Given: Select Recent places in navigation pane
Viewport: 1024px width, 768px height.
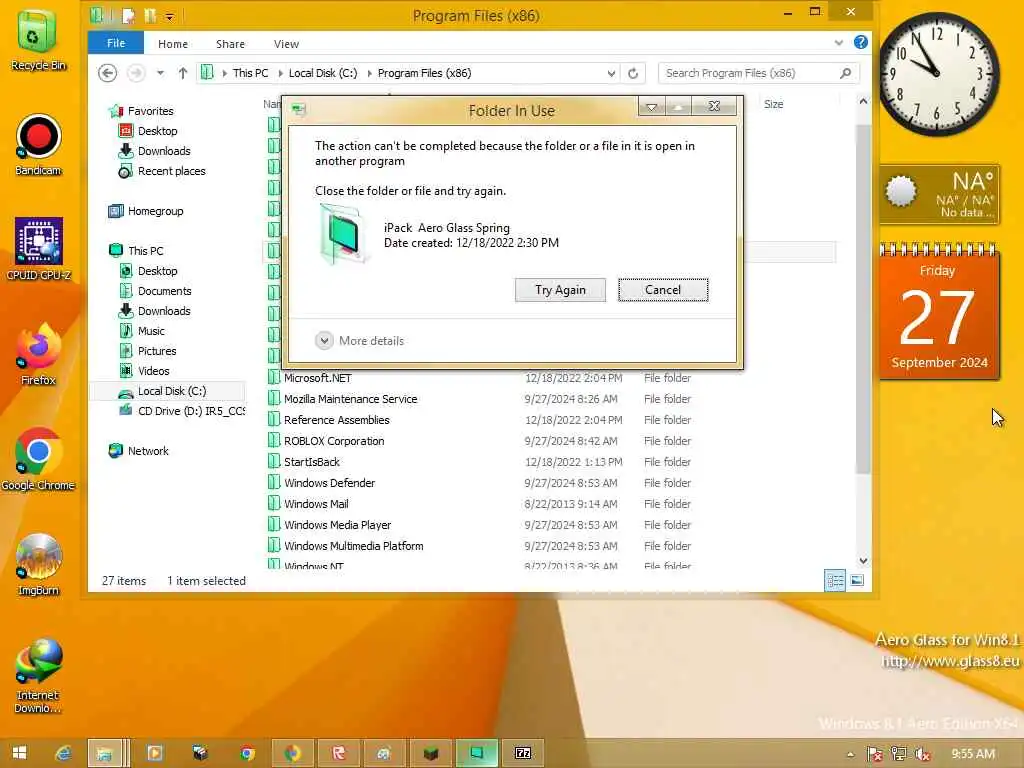Looking at the screenshot, I should [172, 170].
